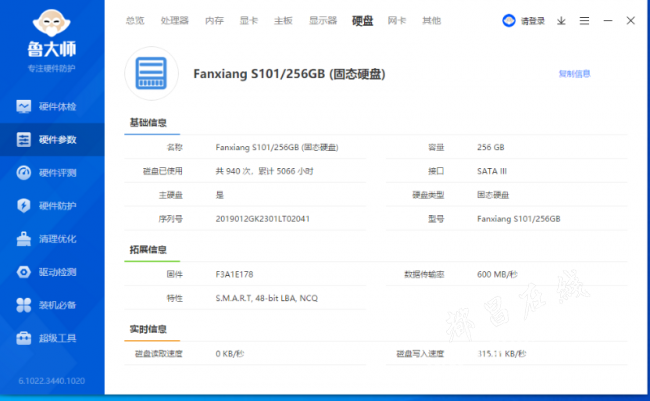Click capacity value 256 GB
This screenshot has width=650, height=401.
coord(491,147)
